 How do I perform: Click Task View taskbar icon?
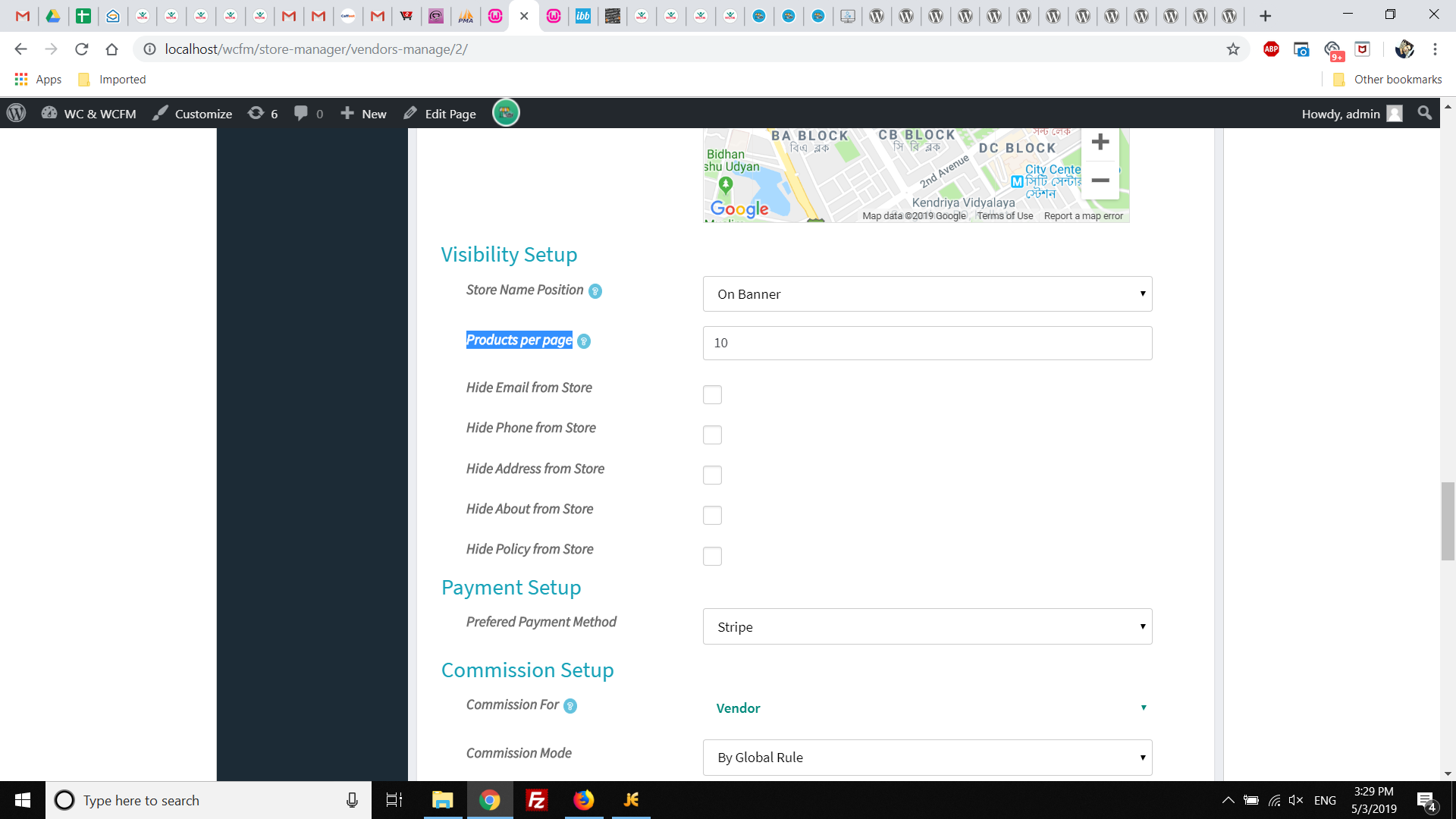pos(394,800)
